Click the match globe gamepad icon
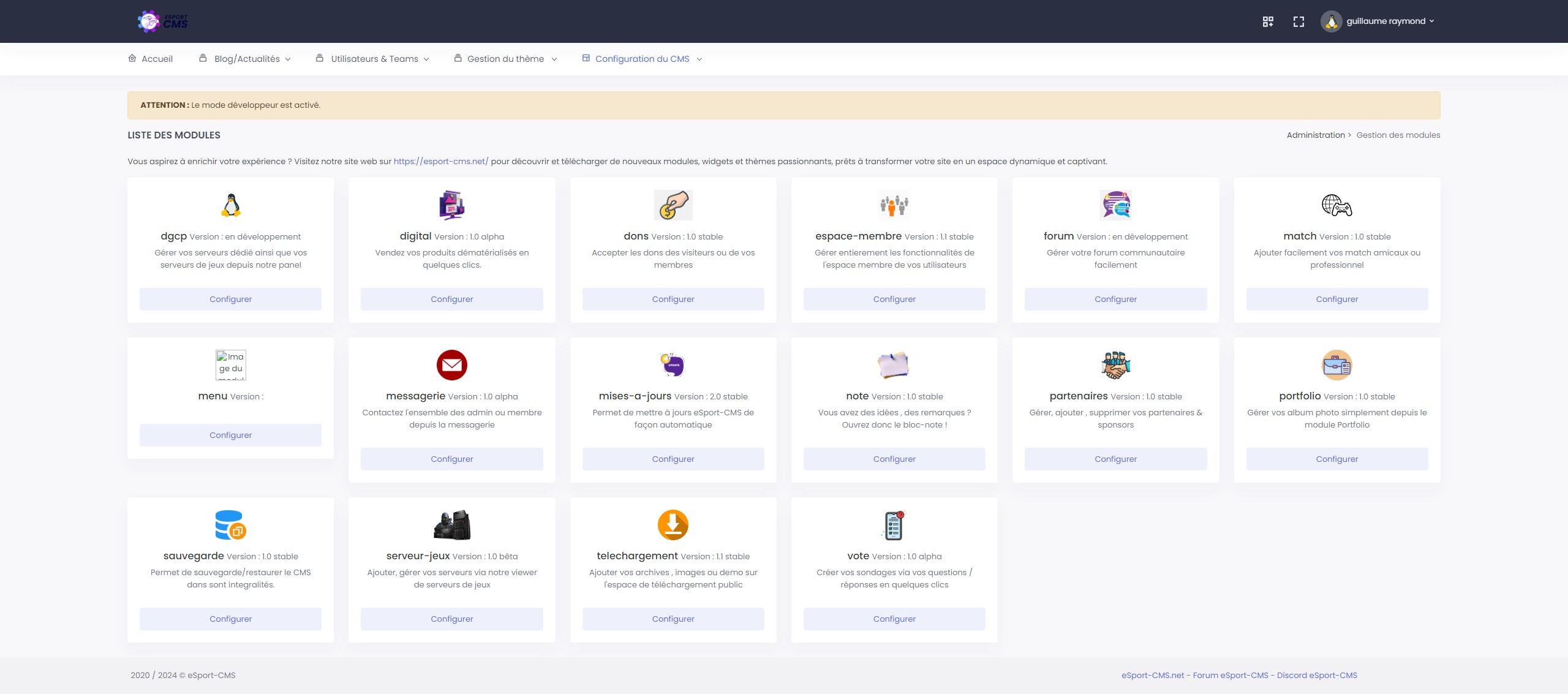The height and width of the screenshot is (694, 1568). (x=1336, y=205)
